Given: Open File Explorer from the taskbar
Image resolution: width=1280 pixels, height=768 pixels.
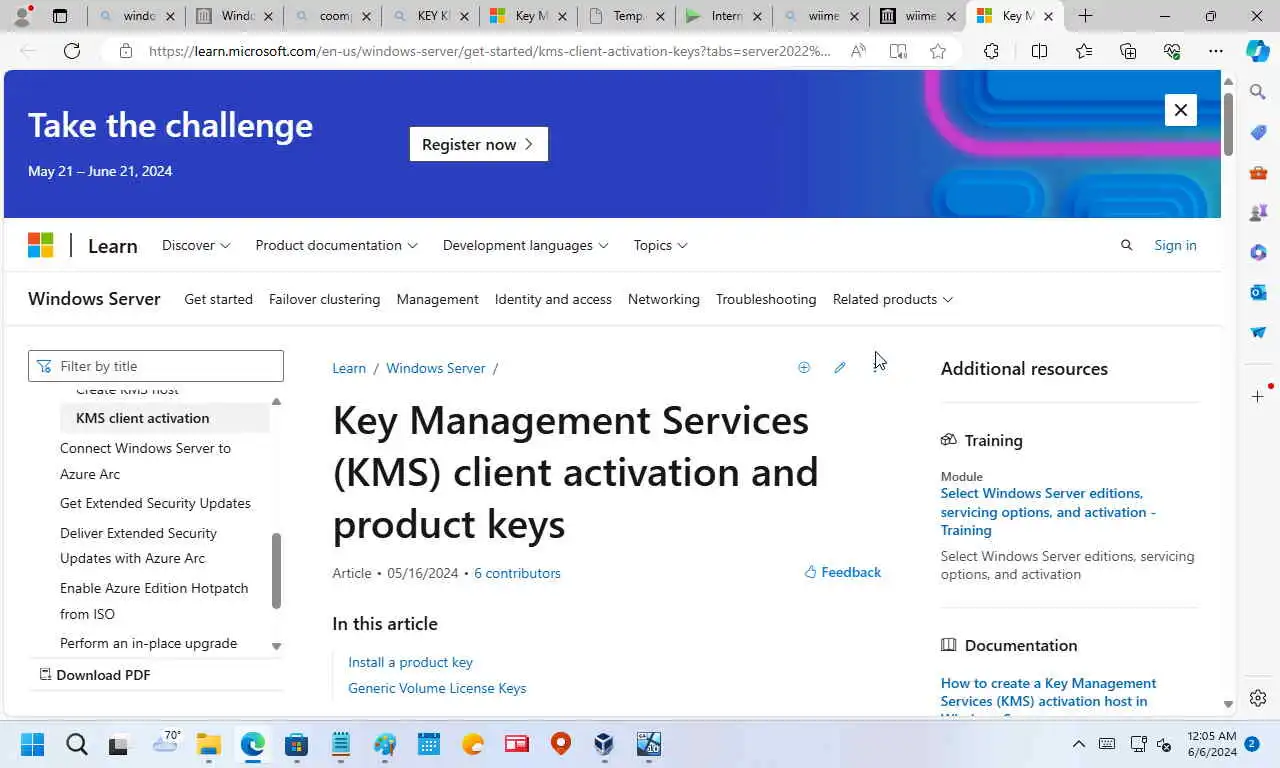Looking at the screenshot, I should pos(208,744).
